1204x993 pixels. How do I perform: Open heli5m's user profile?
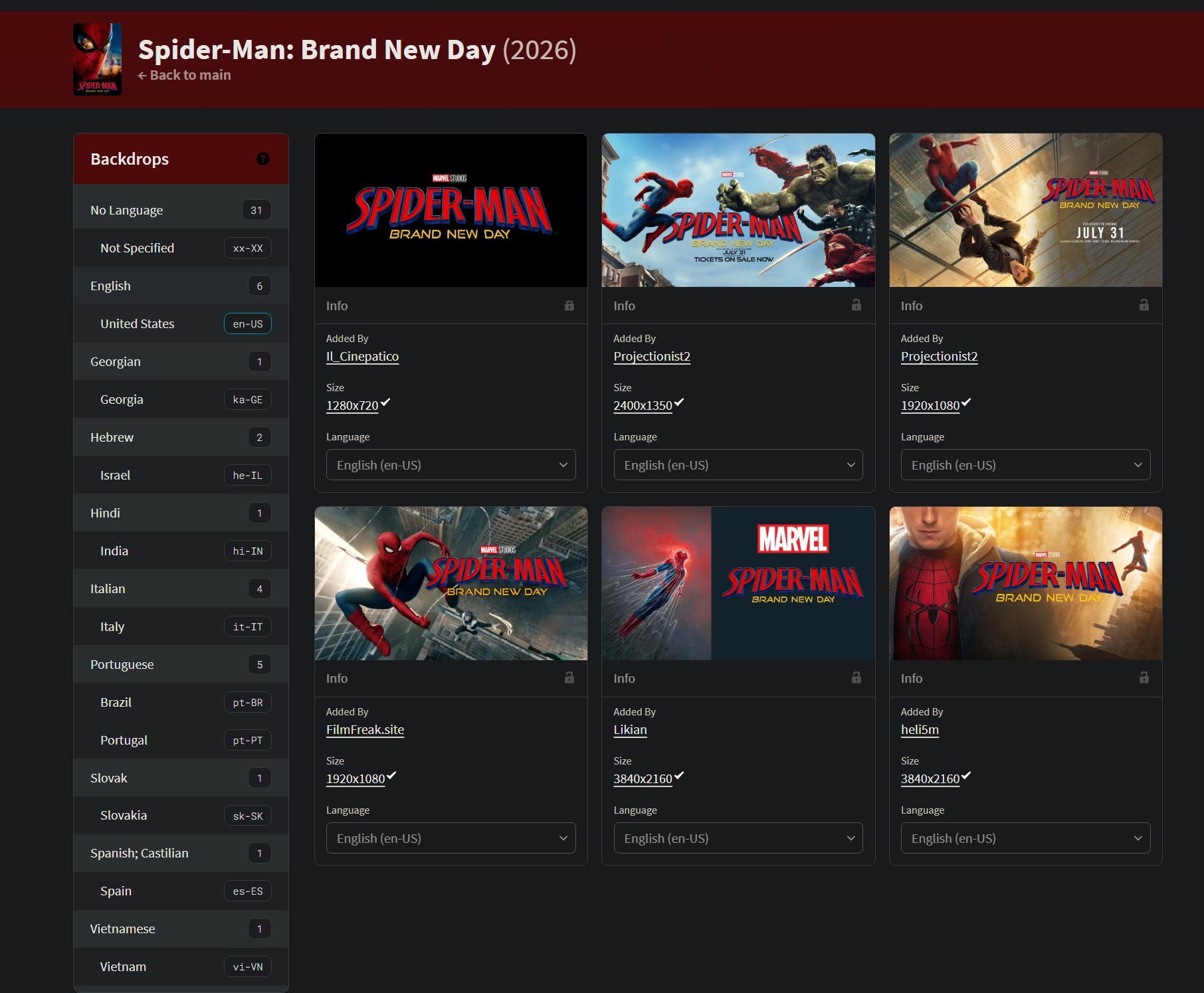click(x=920, y=730)
